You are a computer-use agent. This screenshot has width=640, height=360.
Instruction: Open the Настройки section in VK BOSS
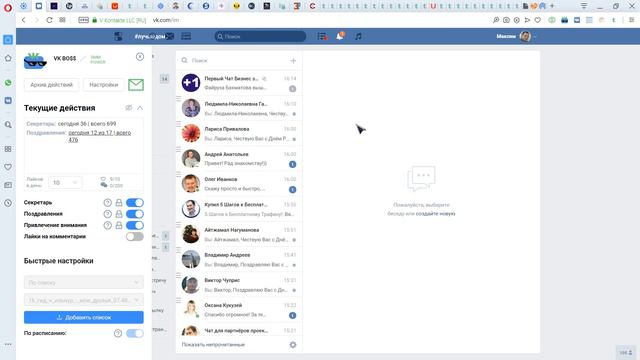104,85
